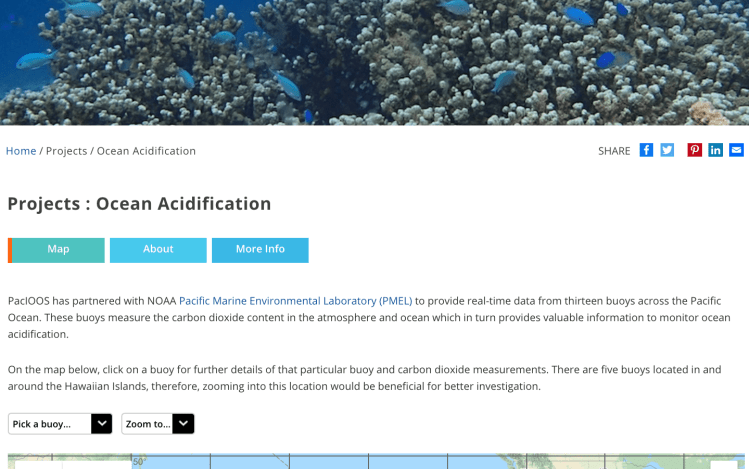Screen dimensions: 749x469
Task: Click the SHARE label
Action: [x=614, y=151]
